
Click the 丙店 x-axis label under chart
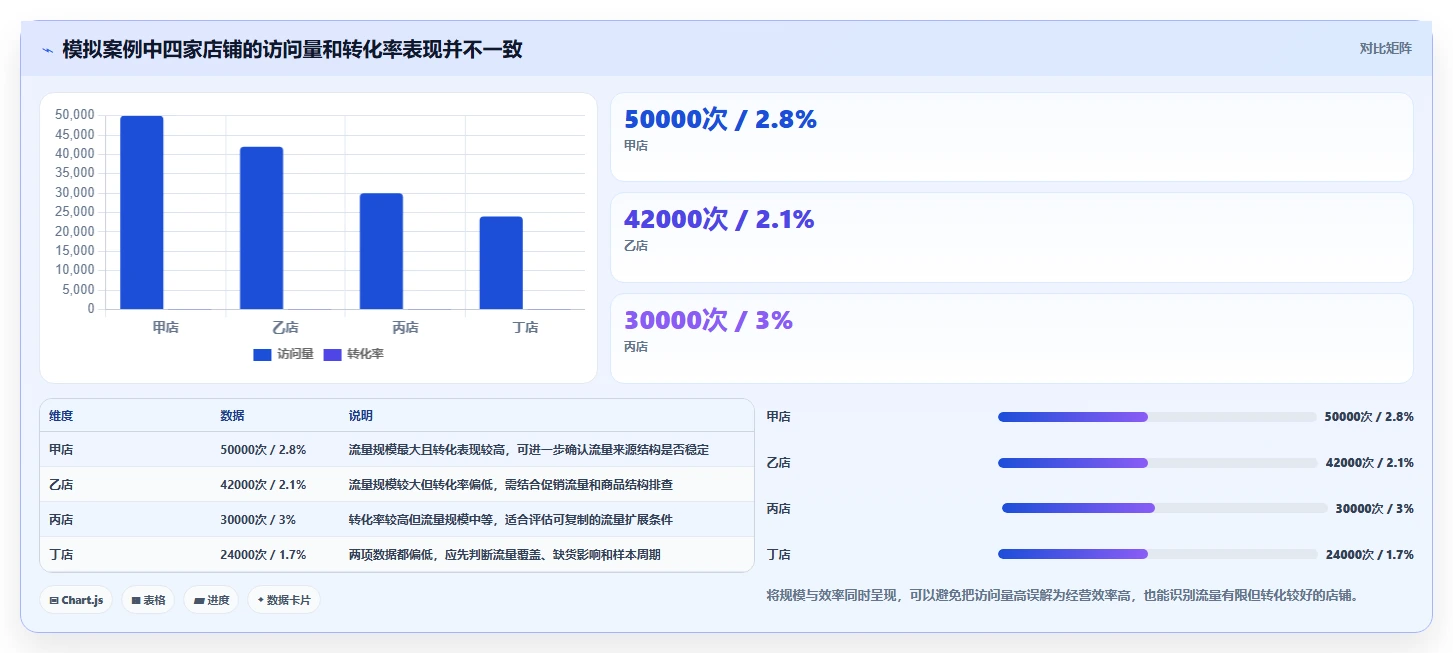[405, 327]
